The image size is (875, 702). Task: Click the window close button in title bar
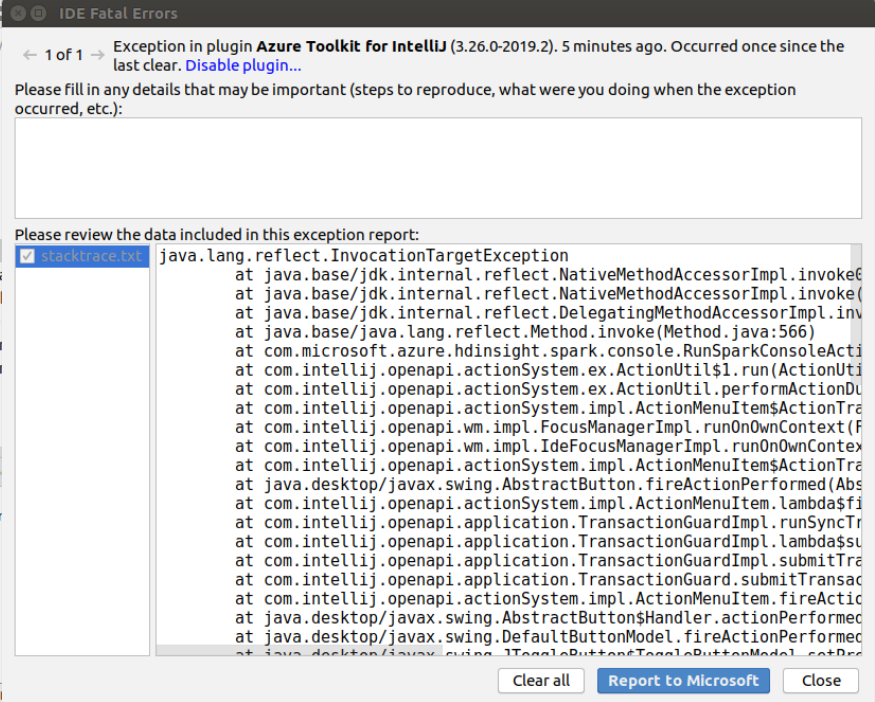pos(18,13)
